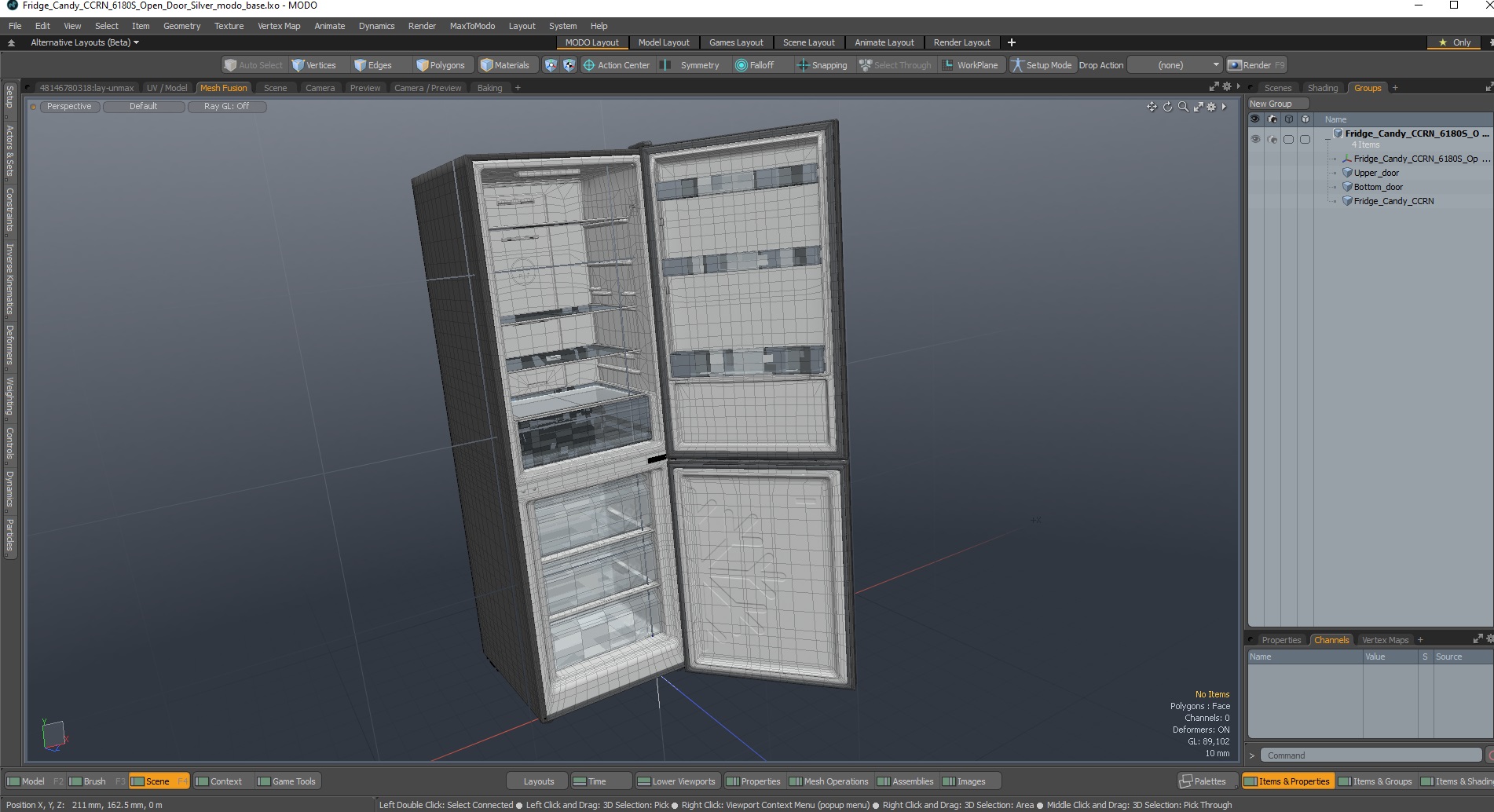Image resolution: width=1494 pixels, height=812 pixels.
Task: Click the New Group button
Action: (x=1277, y=104)
